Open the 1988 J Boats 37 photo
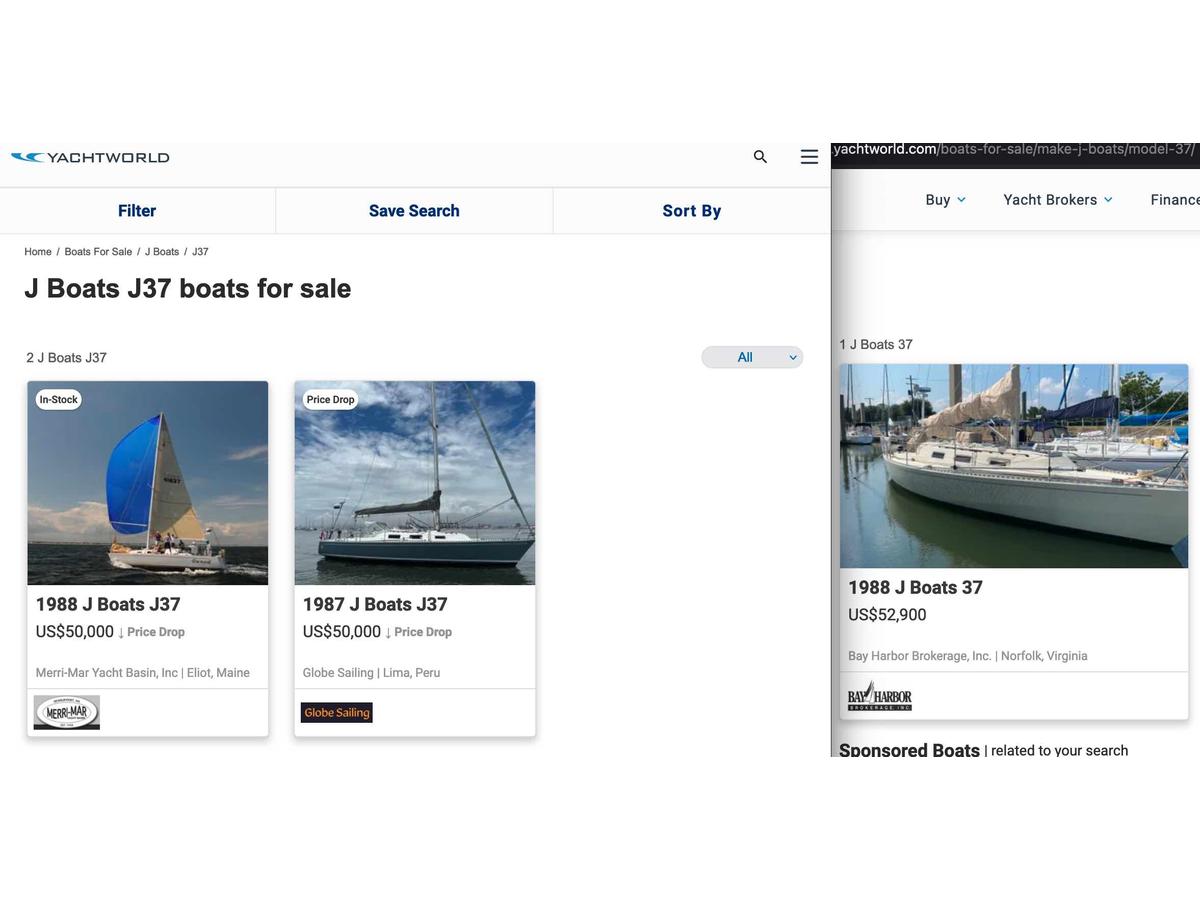This screenshot has height=900, width=1200. (1014, 466)
